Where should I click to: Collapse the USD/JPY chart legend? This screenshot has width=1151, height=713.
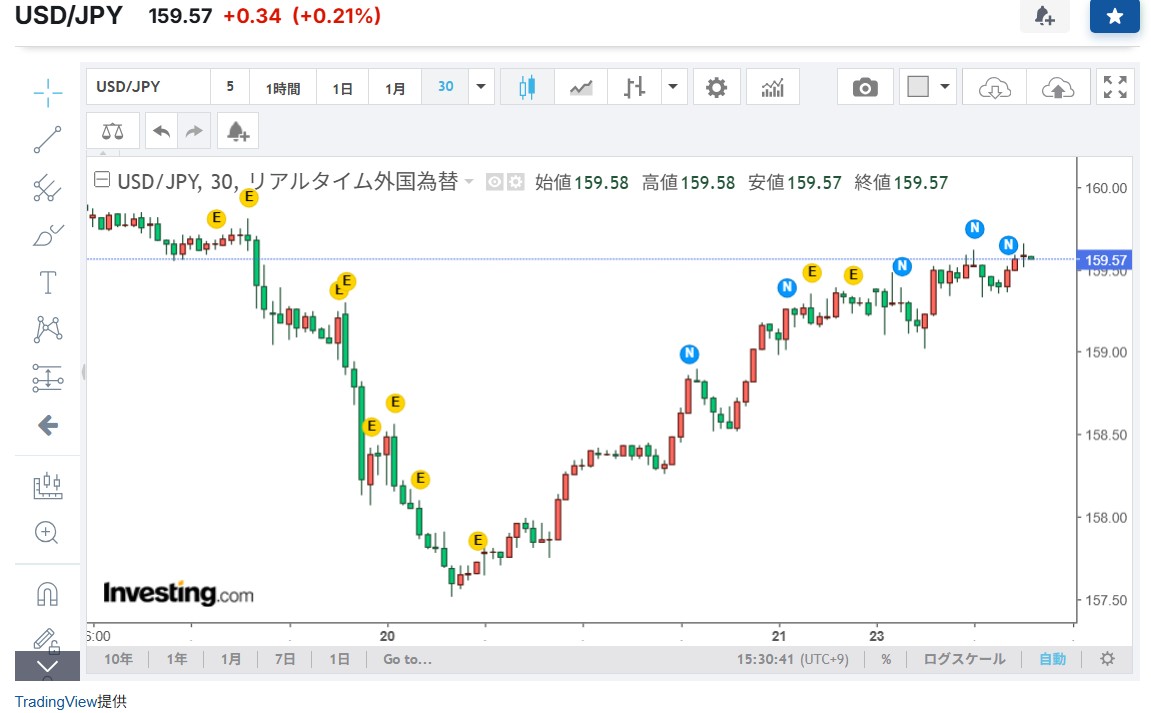(101, 181)
